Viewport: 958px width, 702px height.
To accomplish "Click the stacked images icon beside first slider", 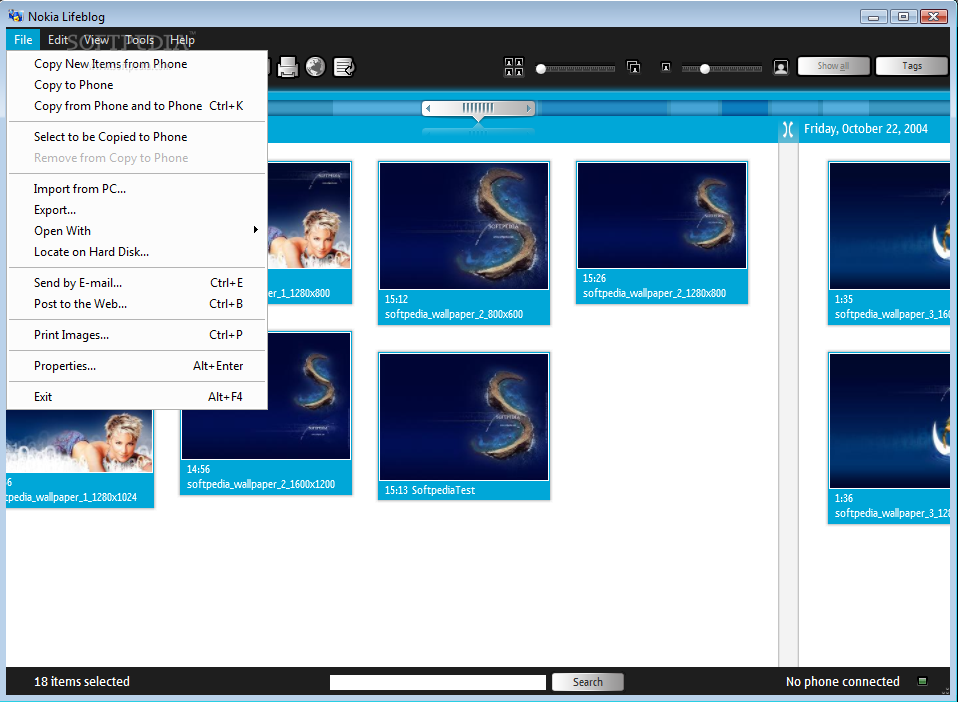I will 634,67.
